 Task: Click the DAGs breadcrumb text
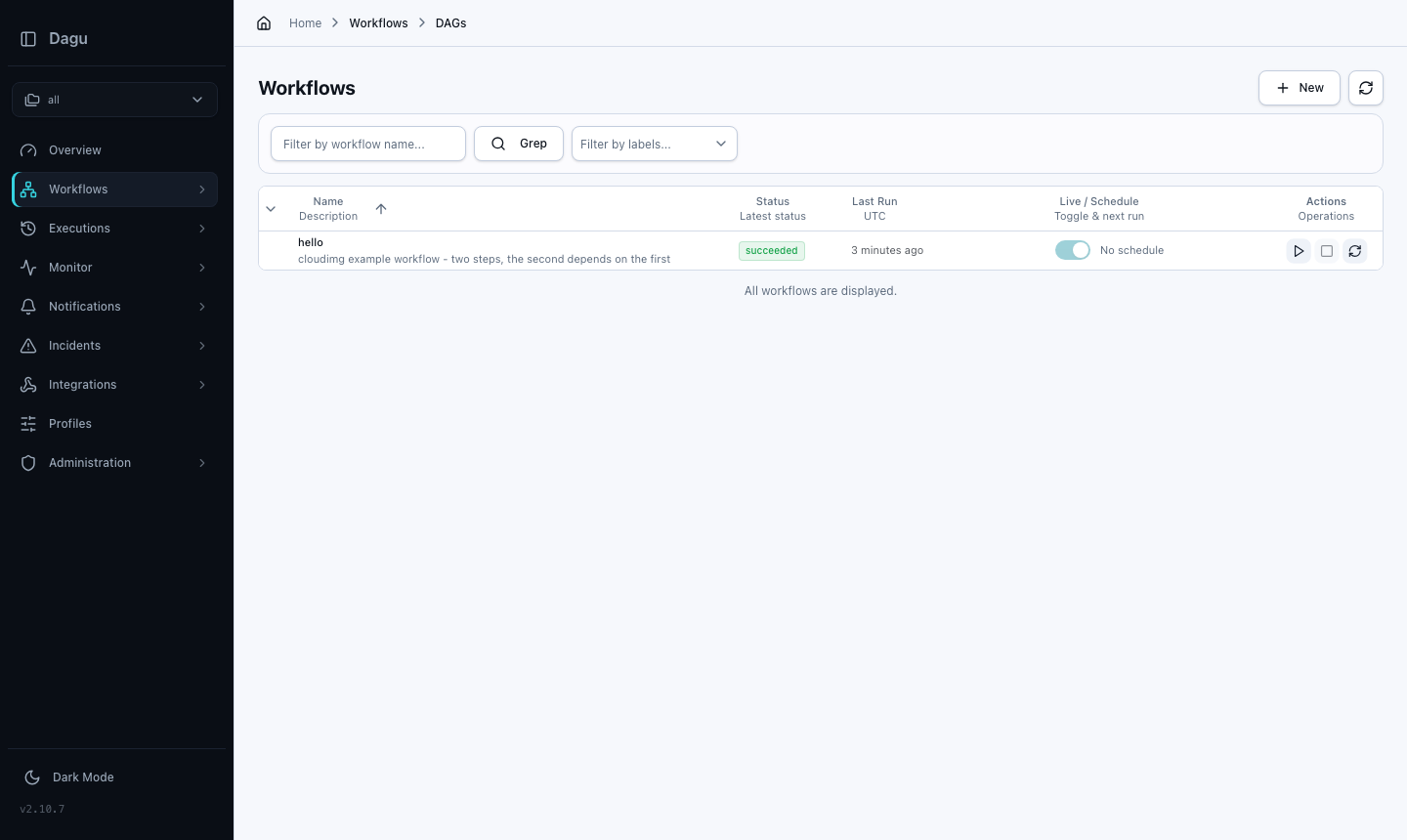point(450,23)
